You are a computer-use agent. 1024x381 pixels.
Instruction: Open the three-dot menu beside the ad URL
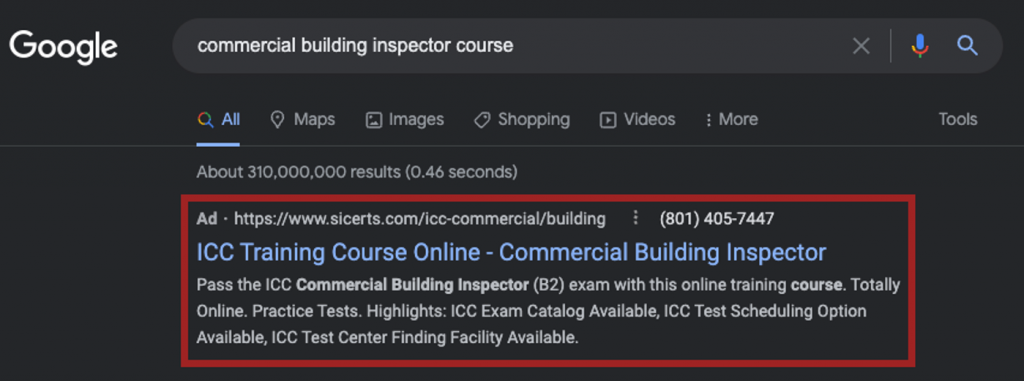[635, 218]
